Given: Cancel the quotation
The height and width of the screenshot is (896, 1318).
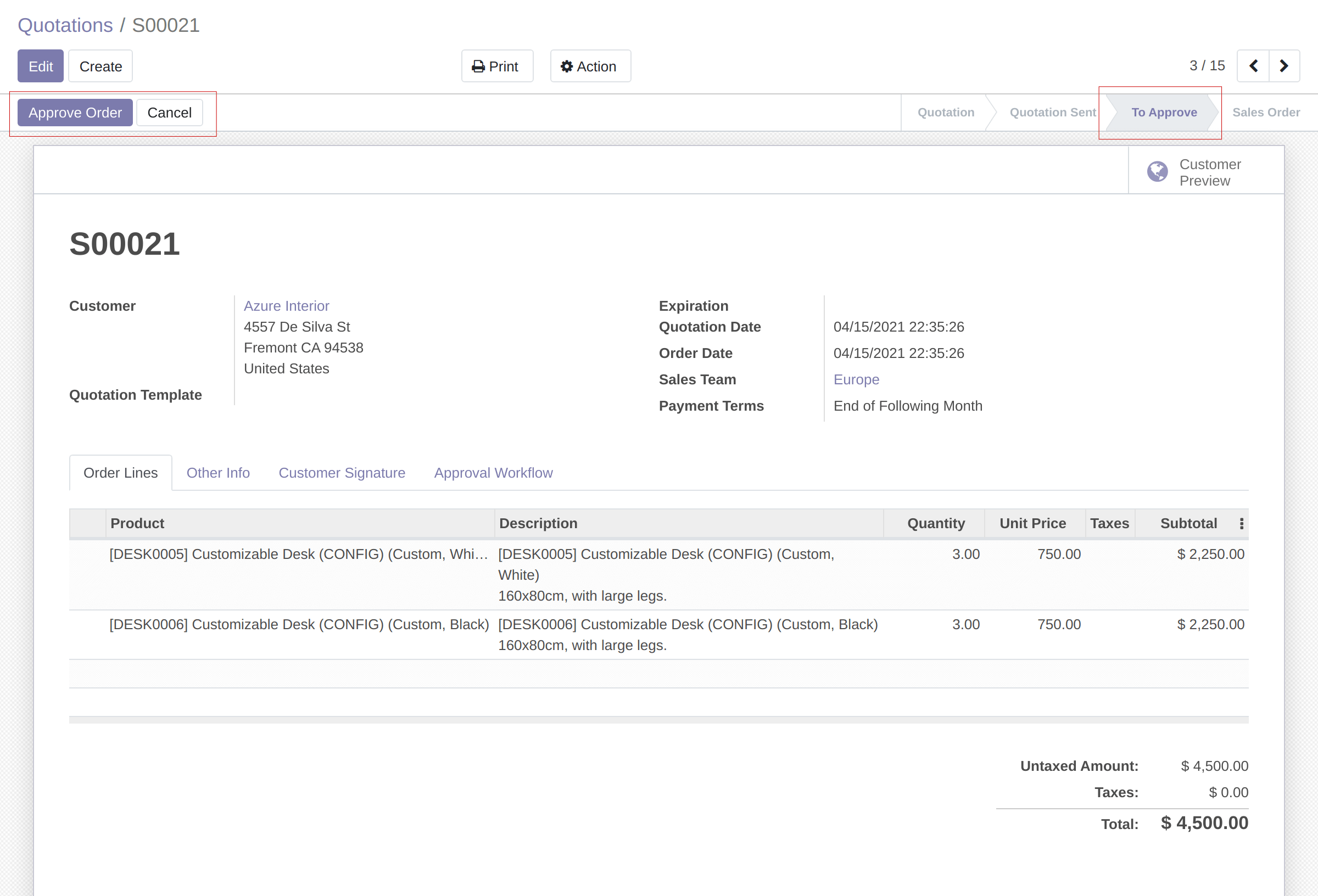Looking at the screenshot, I should (169, 113).
